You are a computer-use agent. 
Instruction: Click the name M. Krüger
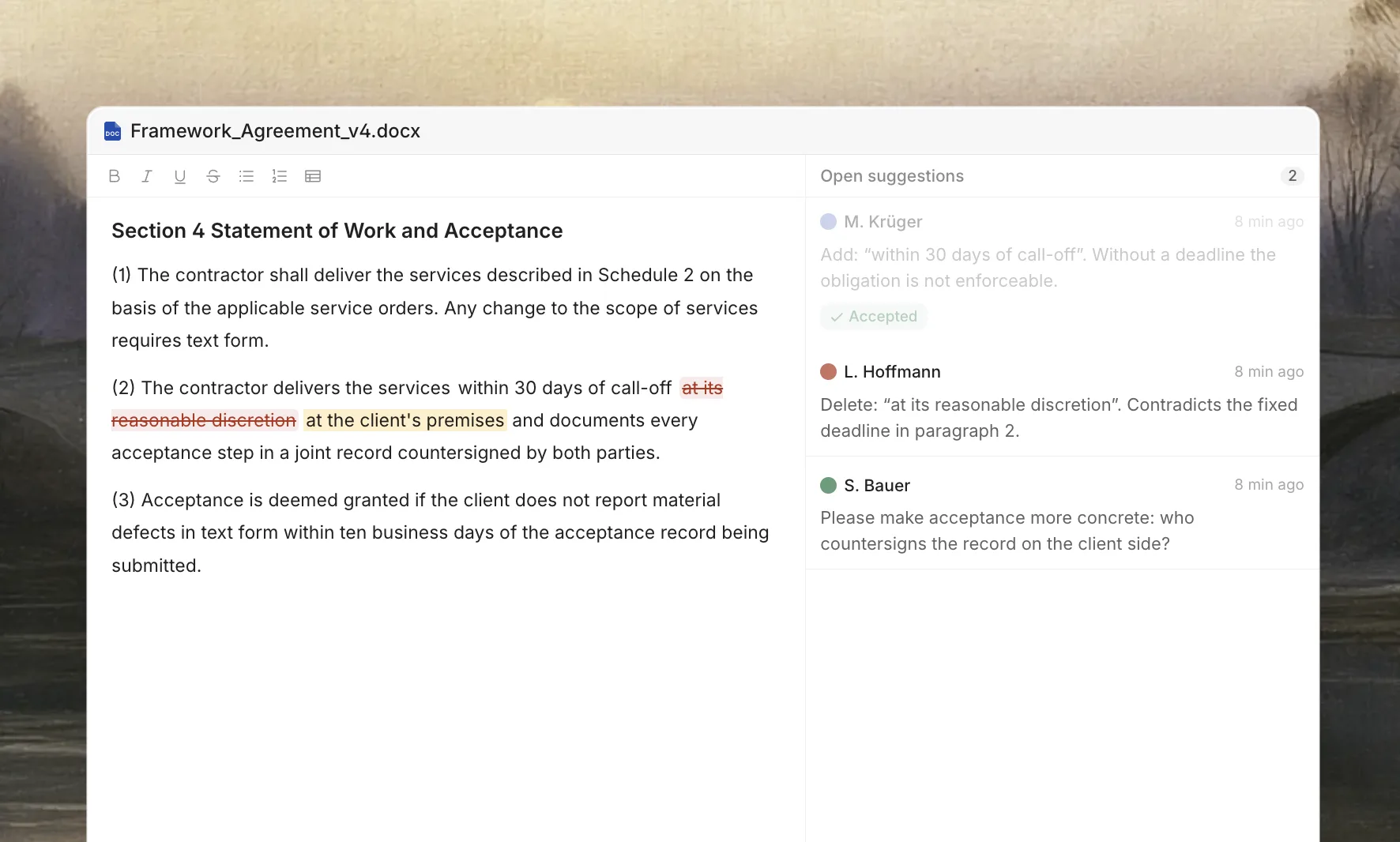pos(883,222)
